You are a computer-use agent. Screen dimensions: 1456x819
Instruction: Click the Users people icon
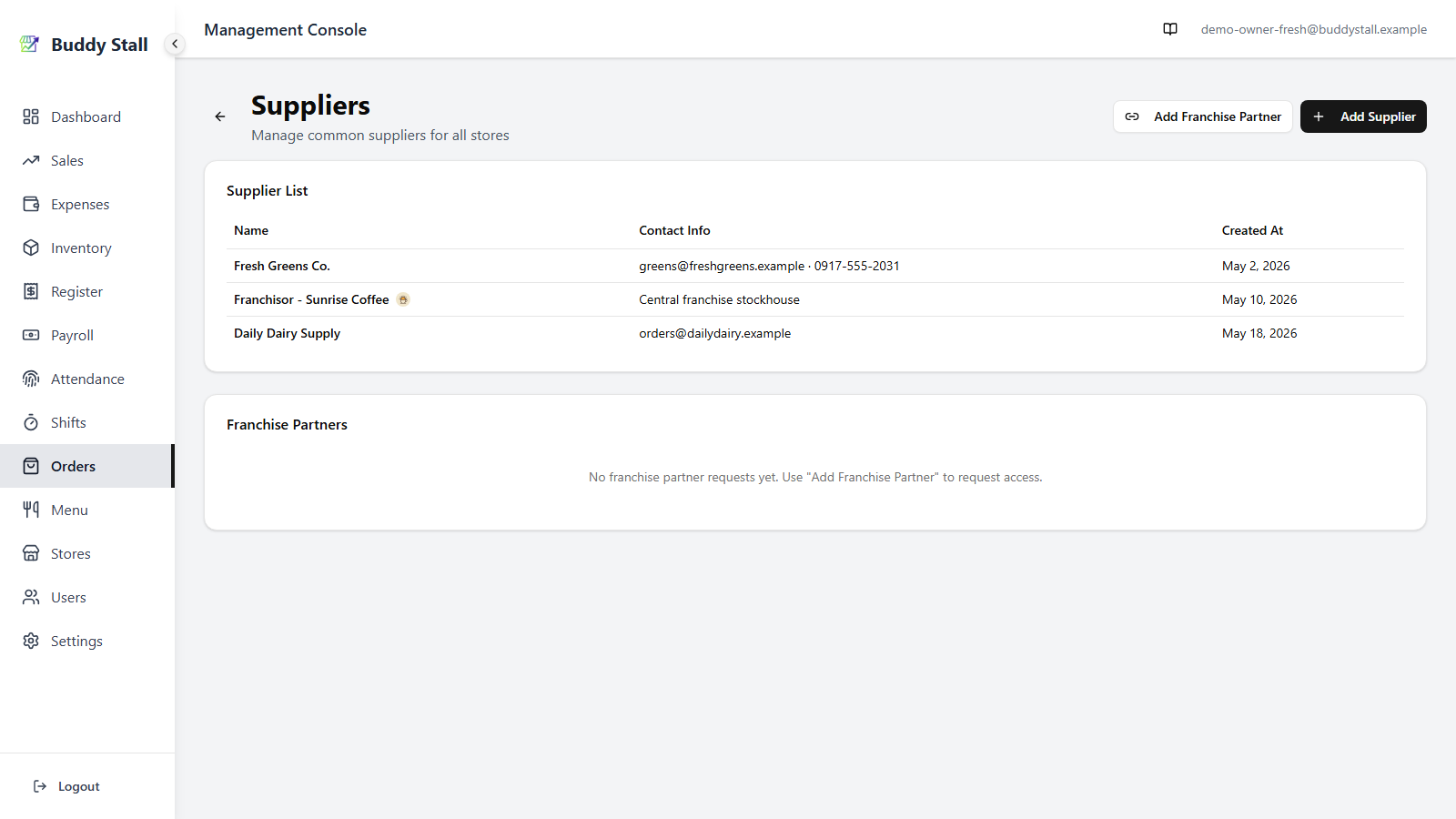coord(31,597)
